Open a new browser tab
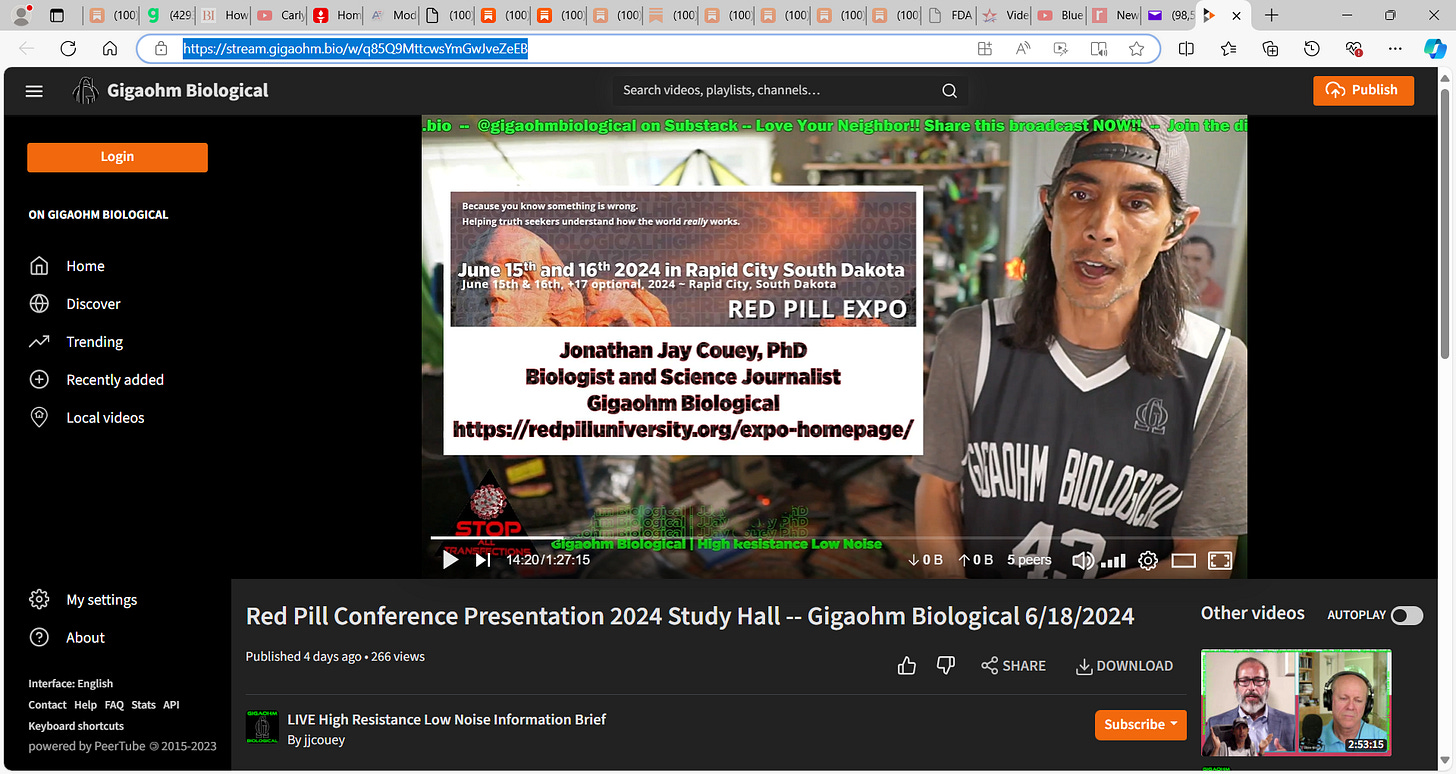This screenshot has height=774, width=1456. (1271, 15)
